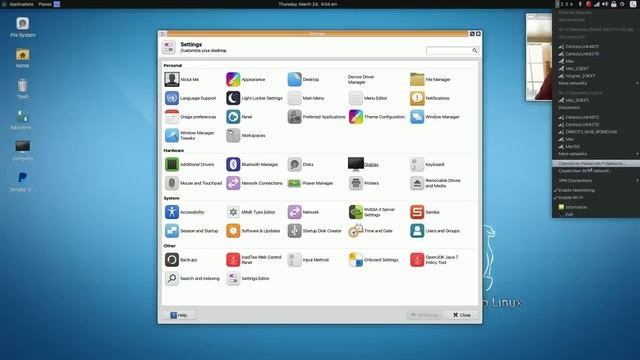
Task: Open the Workspaces settings
Action: tap(246, 136)
